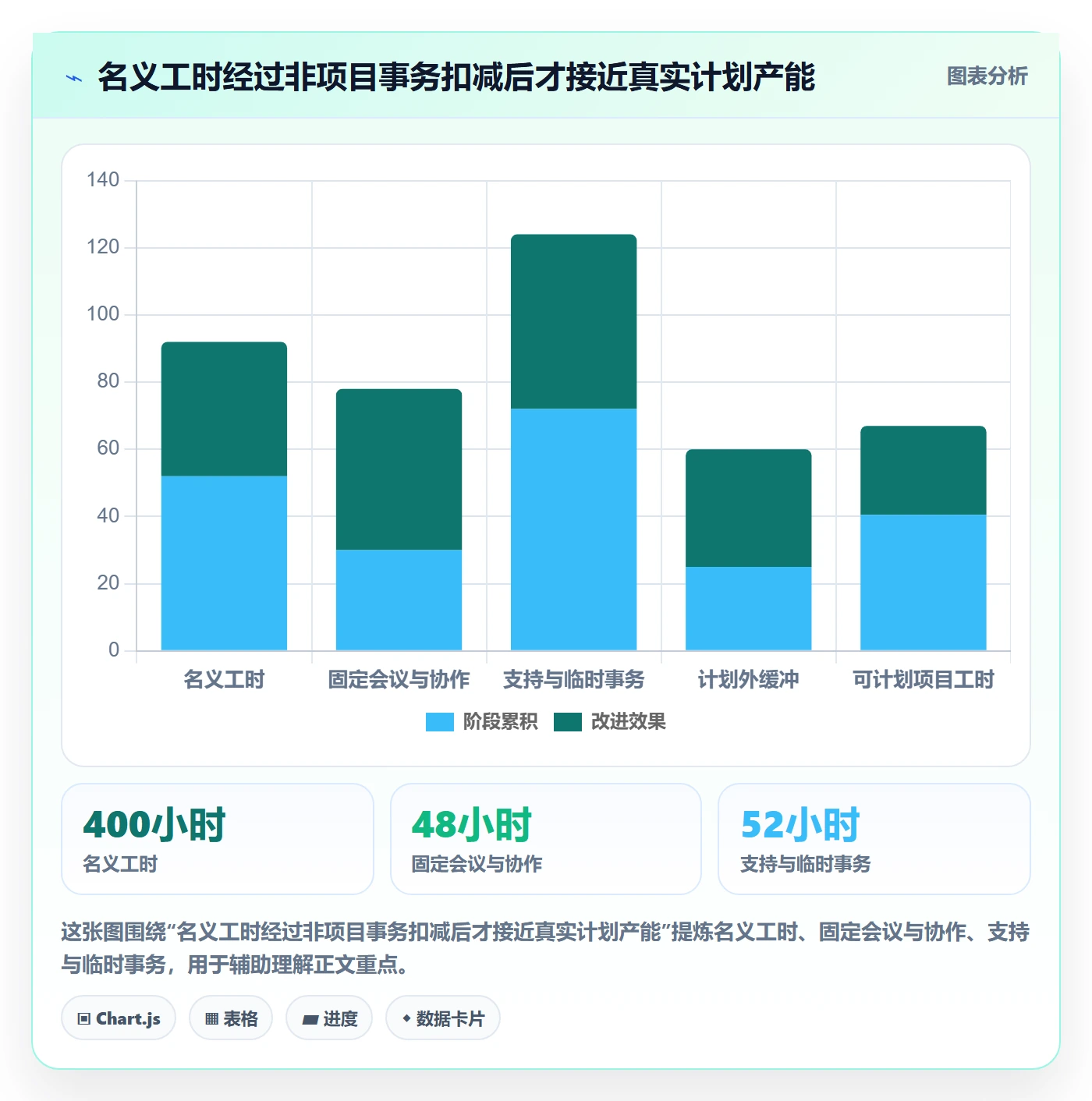Open the 52小时 支持与临时事务 data card
This screenshot has width=1092, height=1101.
point(874,839)
